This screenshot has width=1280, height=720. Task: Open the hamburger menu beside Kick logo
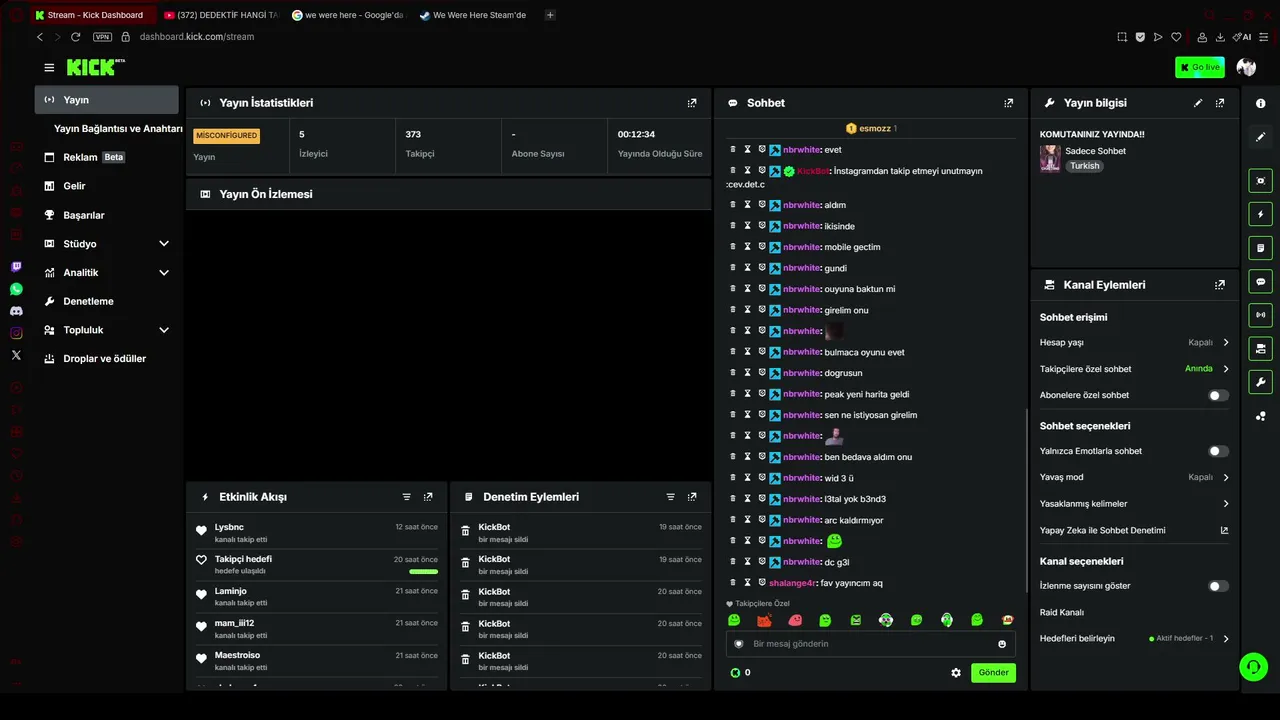49,67
